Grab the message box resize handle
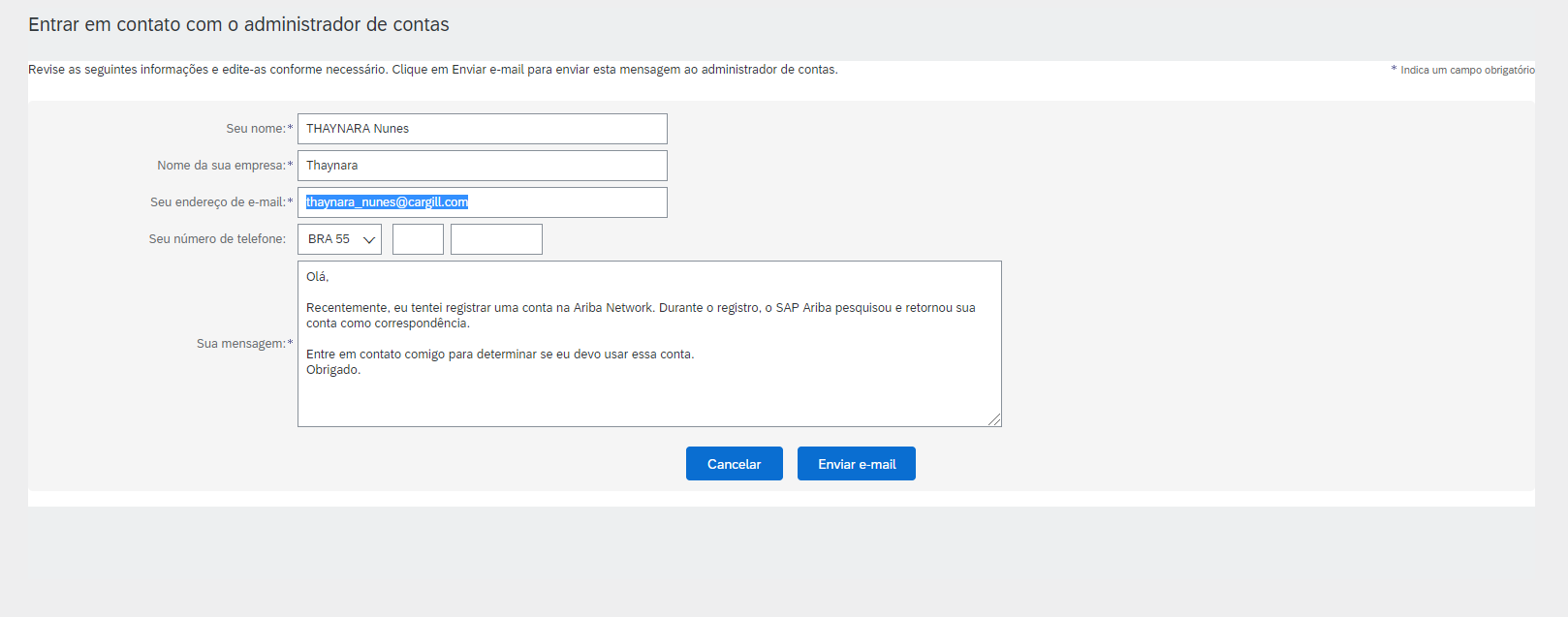This screenshot has height=617, width=1568. tap(994, 419)
